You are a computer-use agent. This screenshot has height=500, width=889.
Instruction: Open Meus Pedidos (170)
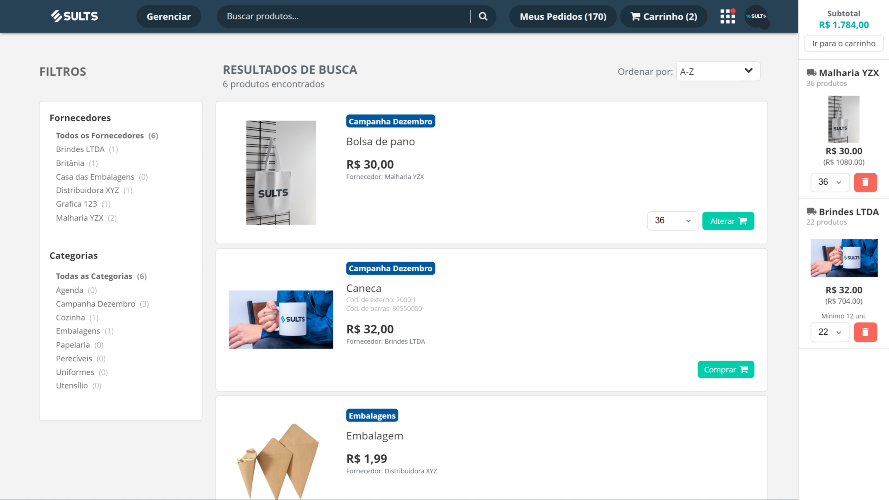pyautogui.click(x=563, y=16)
